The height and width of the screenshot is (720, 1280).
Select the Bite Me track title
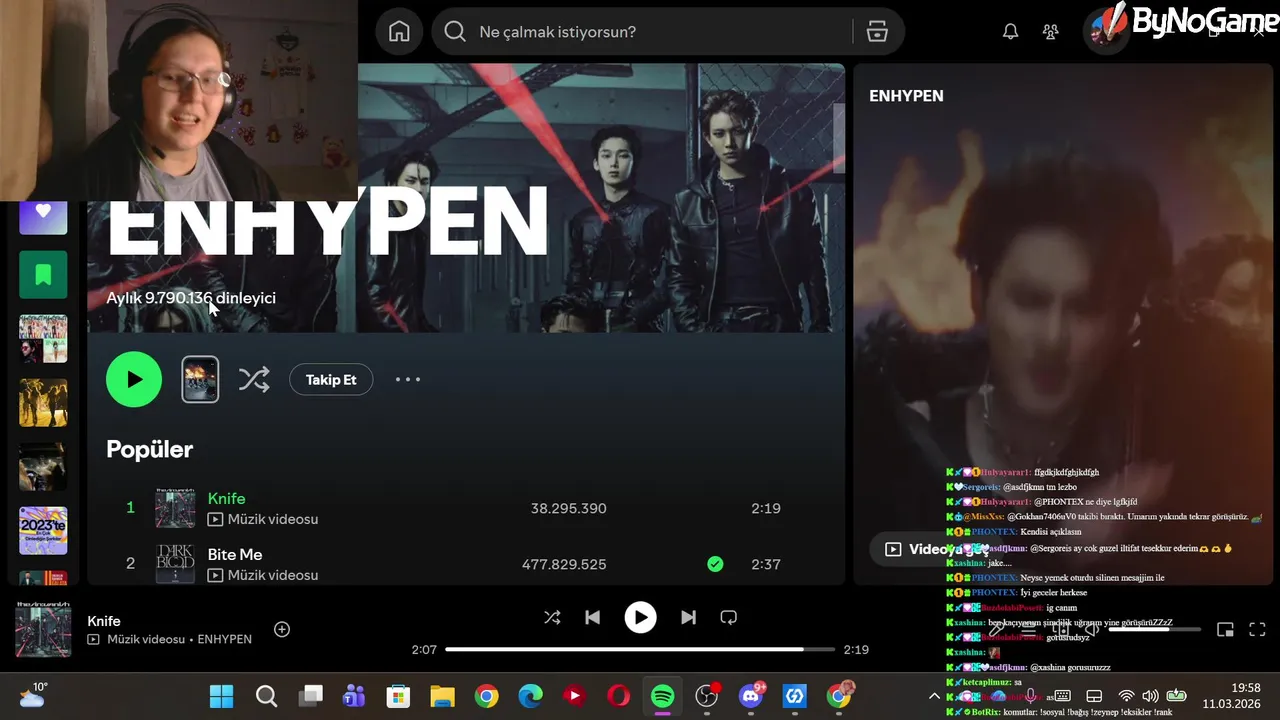[x=235, y=554]
